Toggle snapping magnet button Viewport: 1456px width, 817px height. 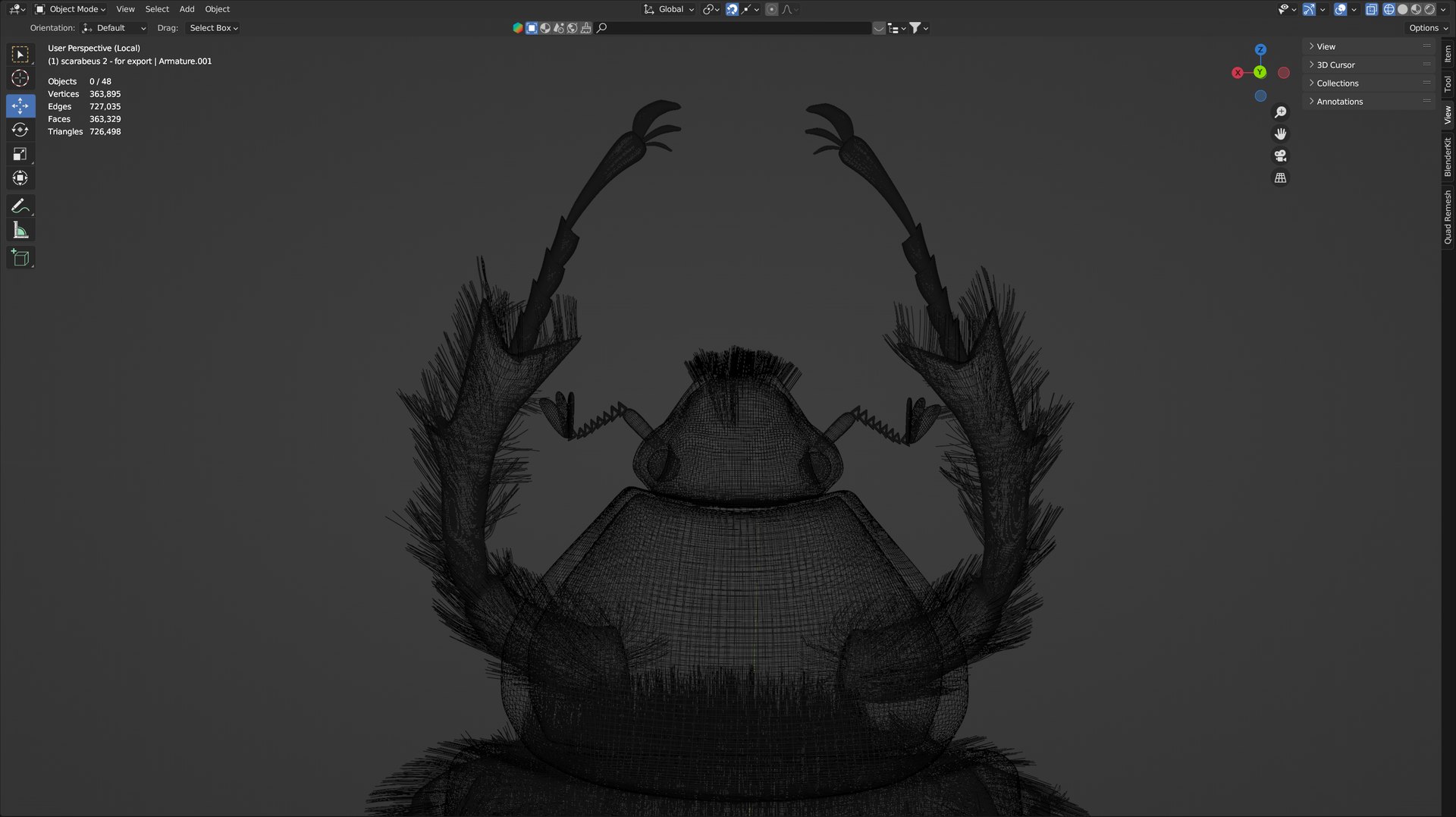click(x=732, y=9)
